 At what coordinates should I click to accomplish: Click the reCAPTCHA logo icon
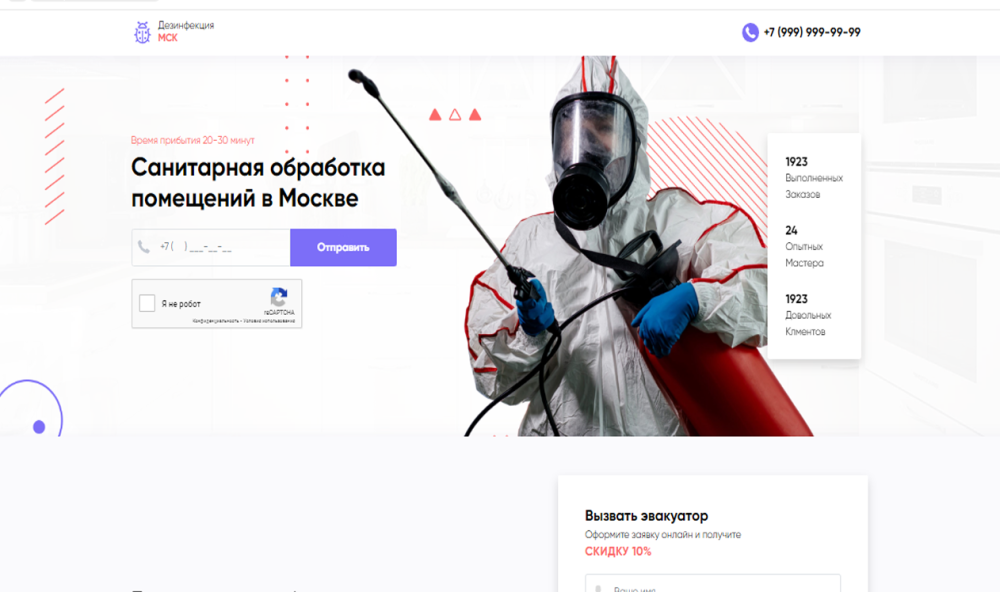[279, 297]
